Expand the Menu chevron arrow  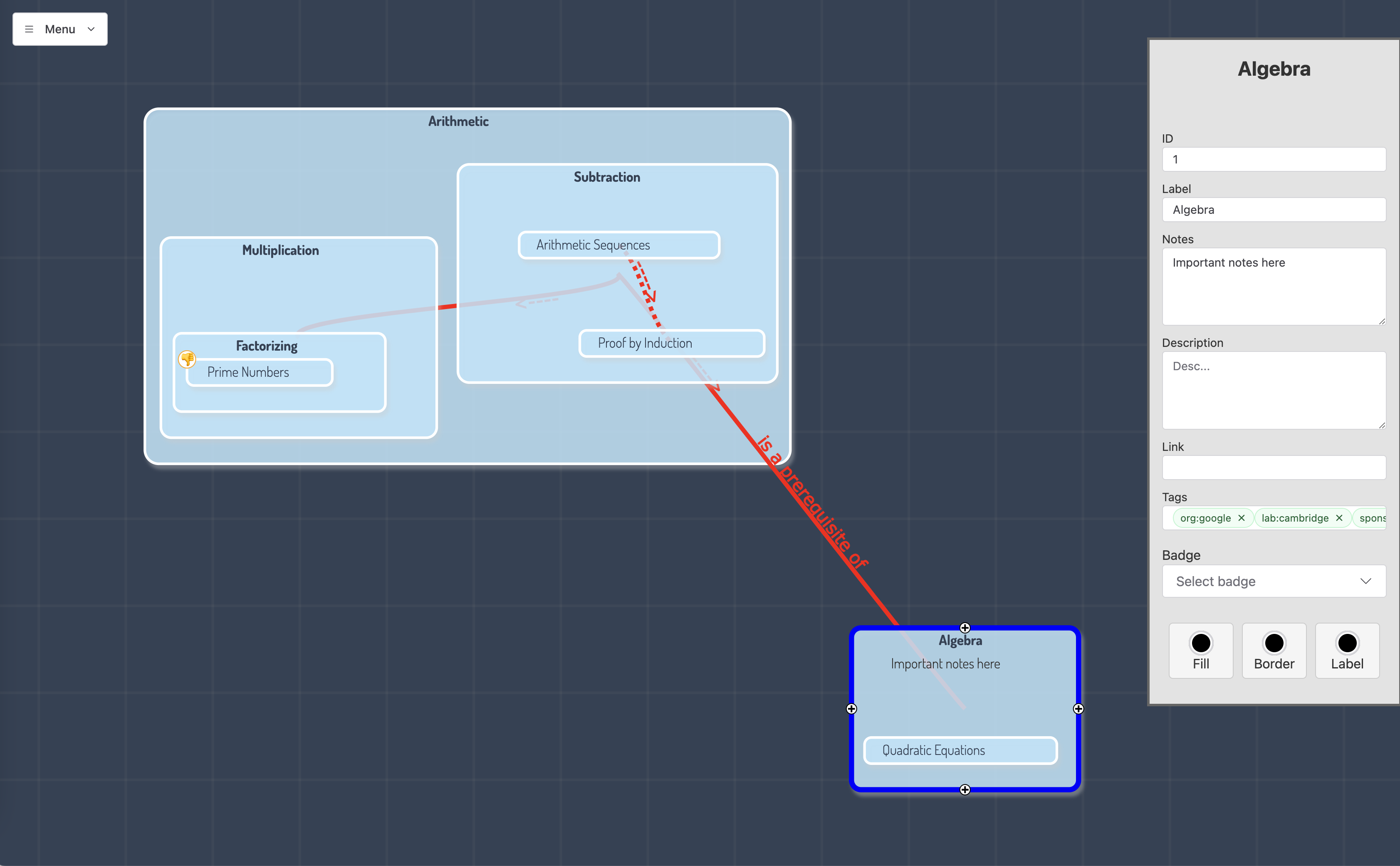click(x=91, y=29)
